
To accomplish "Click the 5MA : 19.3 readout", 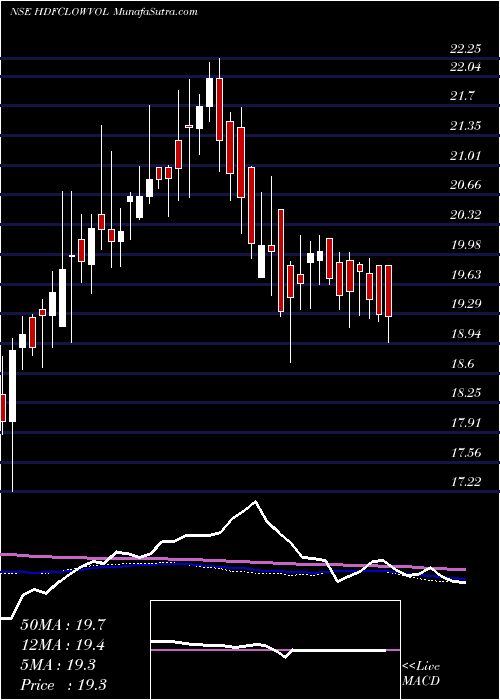I will pyautogui.click(x=58, y=665).
